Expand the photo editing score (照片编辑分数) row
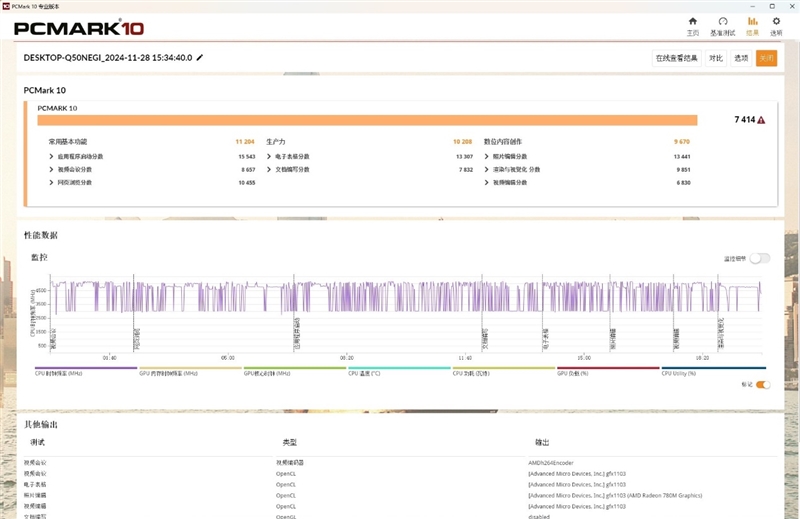Screen dimensions: 800x519 click(486, 157)
